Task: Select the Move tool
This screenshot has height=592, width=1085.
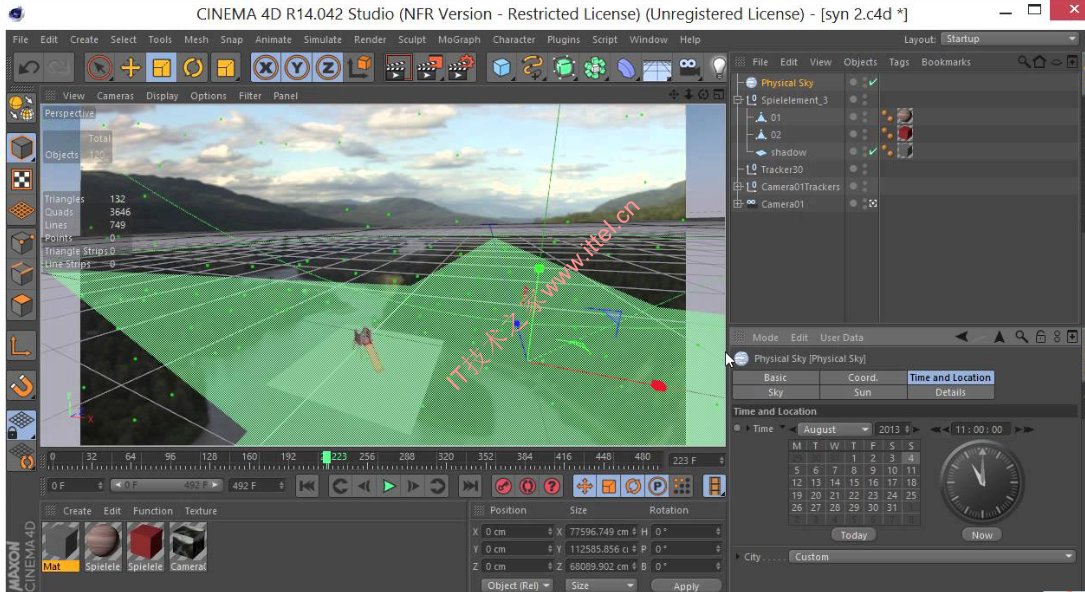Action: click(x=131, y=68)
